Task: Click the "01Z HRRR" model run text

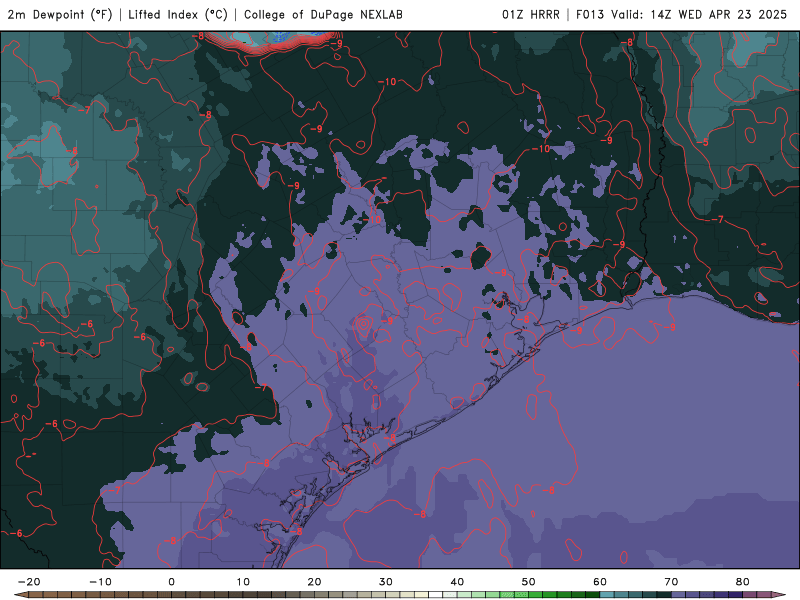Action: click(x=531, y=15)
